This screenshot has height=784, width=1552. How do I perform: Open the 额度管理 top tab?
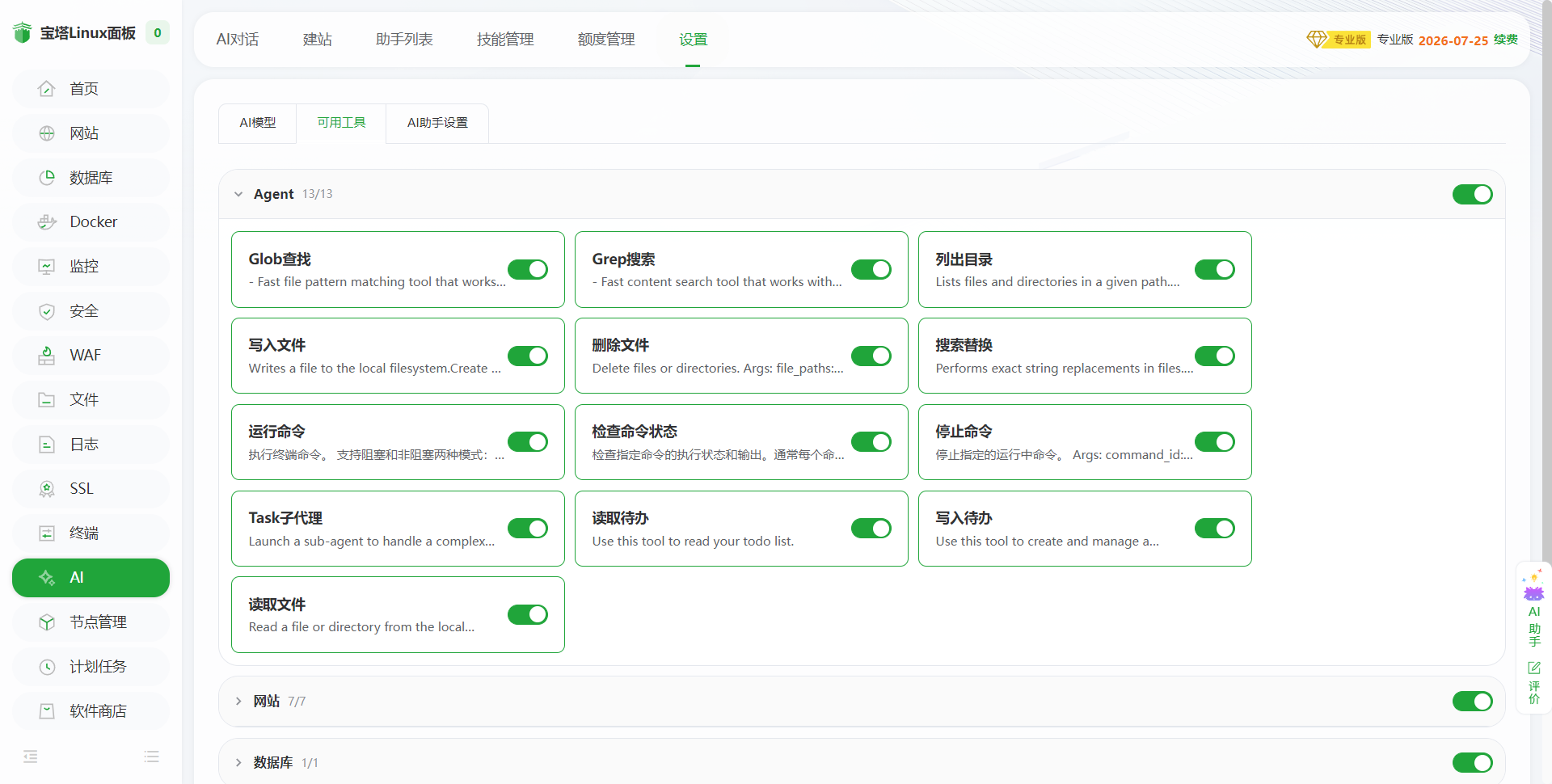point(606,40)
